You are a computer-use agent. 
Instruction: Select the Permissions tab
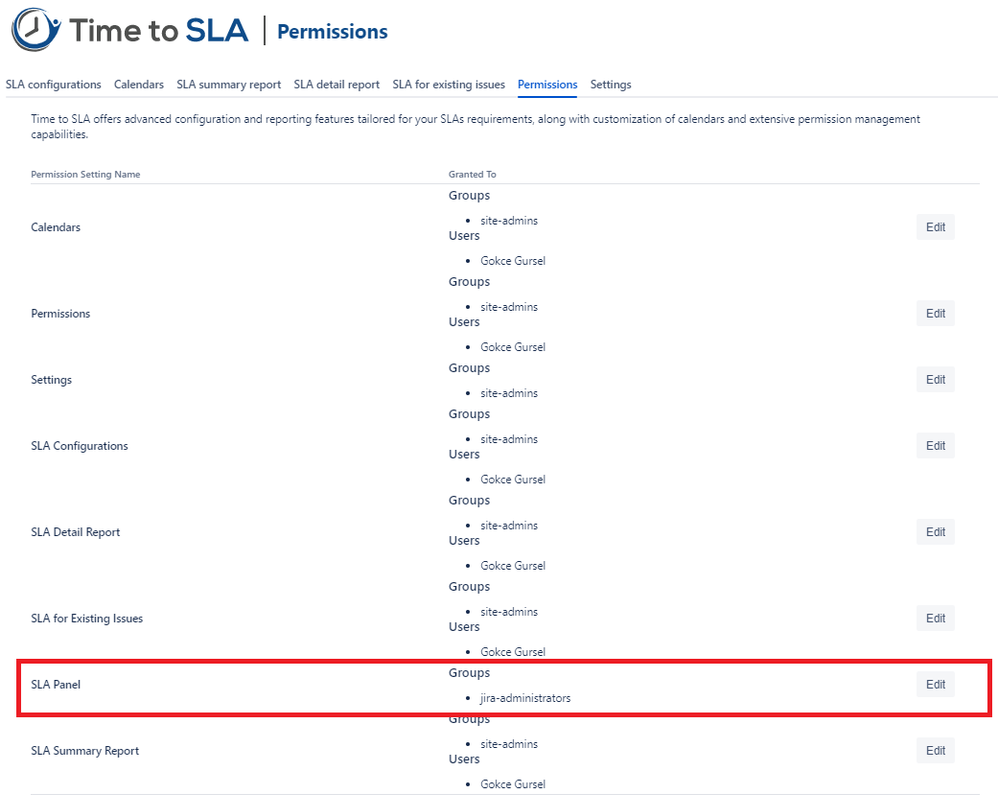[547, 84]
